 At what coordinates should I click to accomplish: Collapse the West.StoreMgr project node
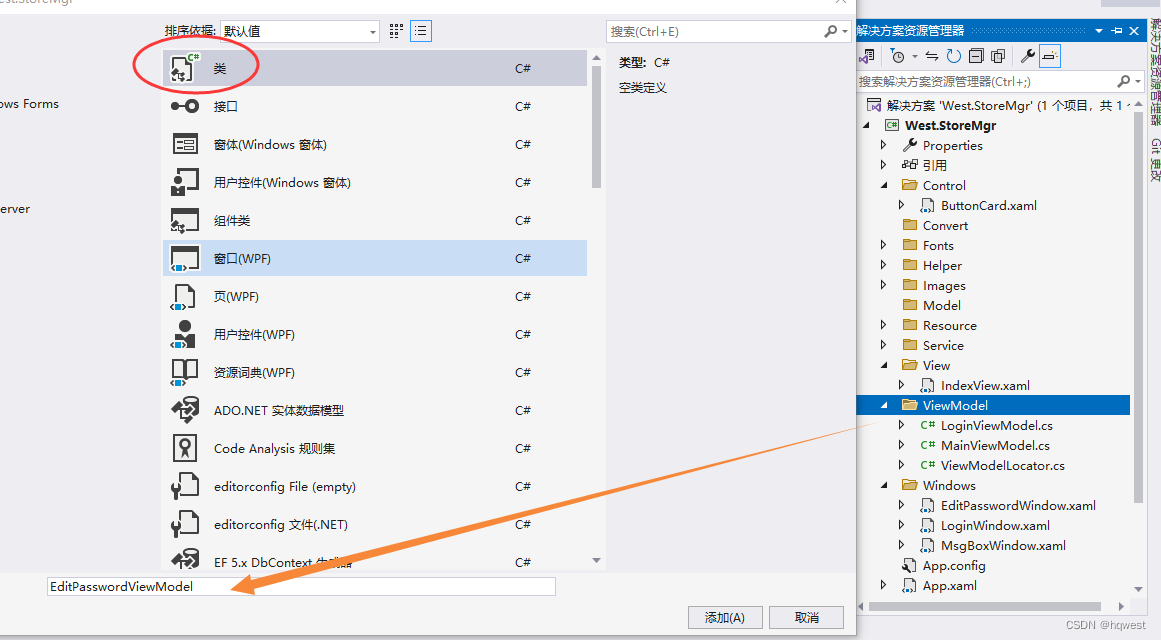tap(866, 125)
